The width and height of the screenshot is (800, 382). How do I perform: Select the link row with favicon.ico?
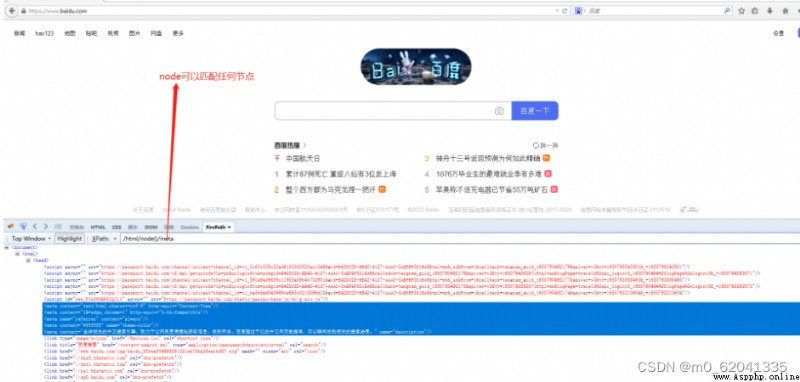[x=131, y=338]
